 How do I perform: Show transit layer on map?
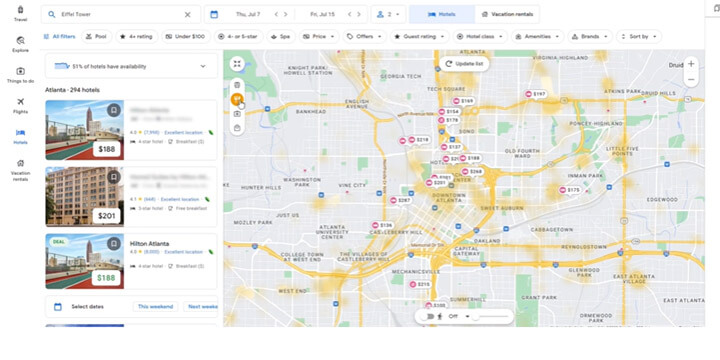click(237, 85)
